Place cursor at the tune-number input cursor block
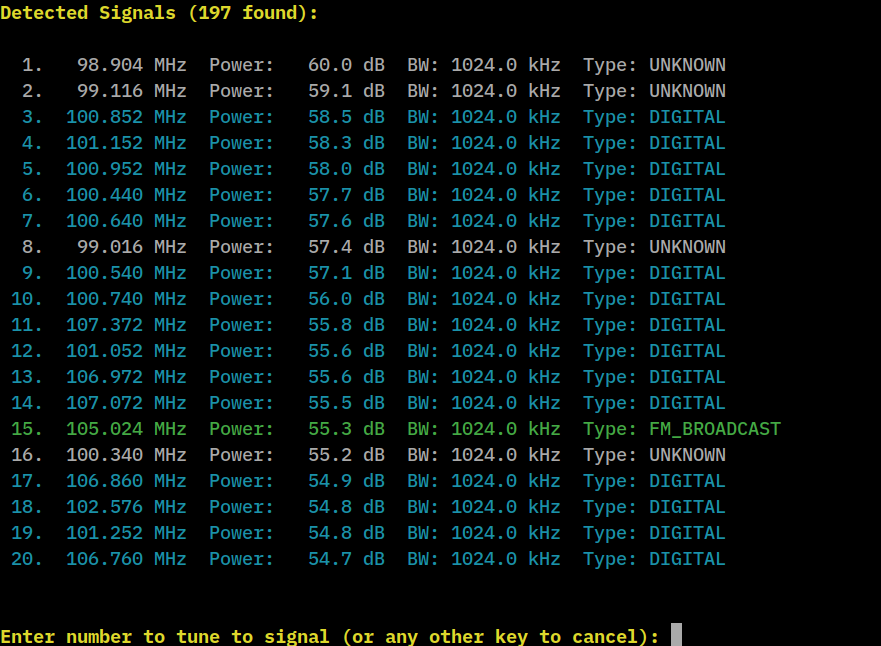The image size is (881, 646). coord(676,636)
